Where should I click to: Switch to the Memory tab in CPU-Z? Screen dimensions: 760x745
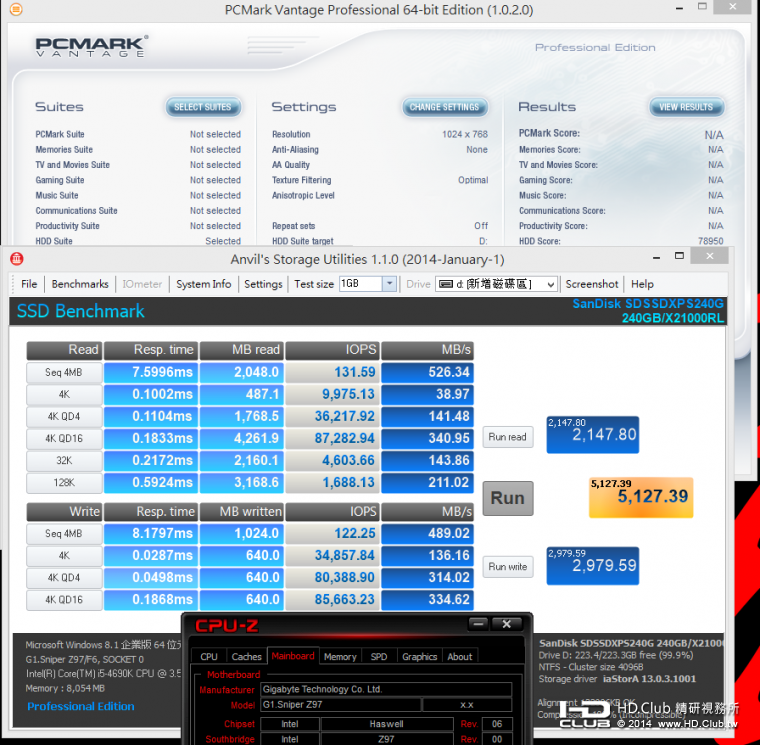tap(340, 657)
